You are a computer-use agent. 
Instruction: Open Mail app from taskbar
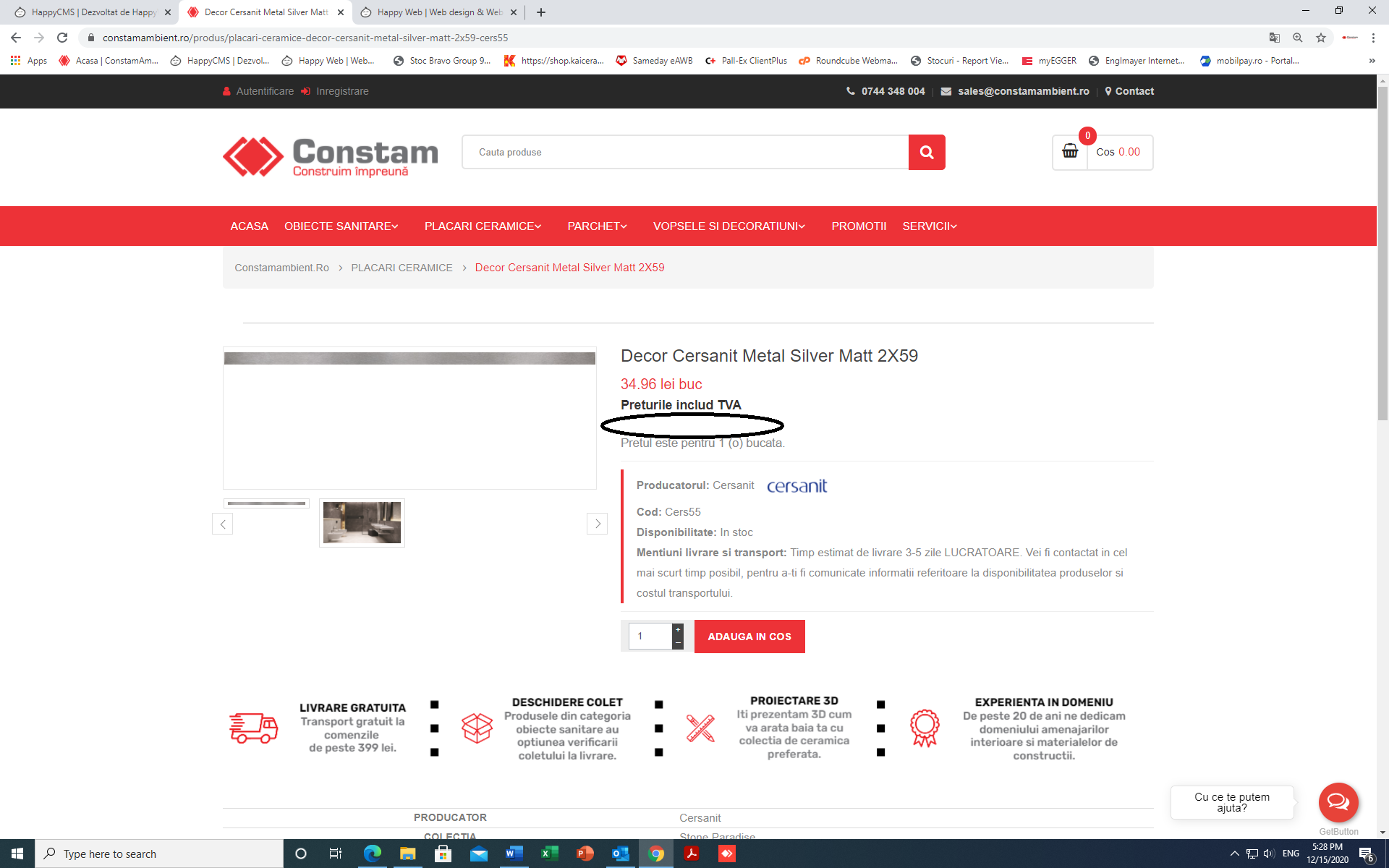(478, 854)
